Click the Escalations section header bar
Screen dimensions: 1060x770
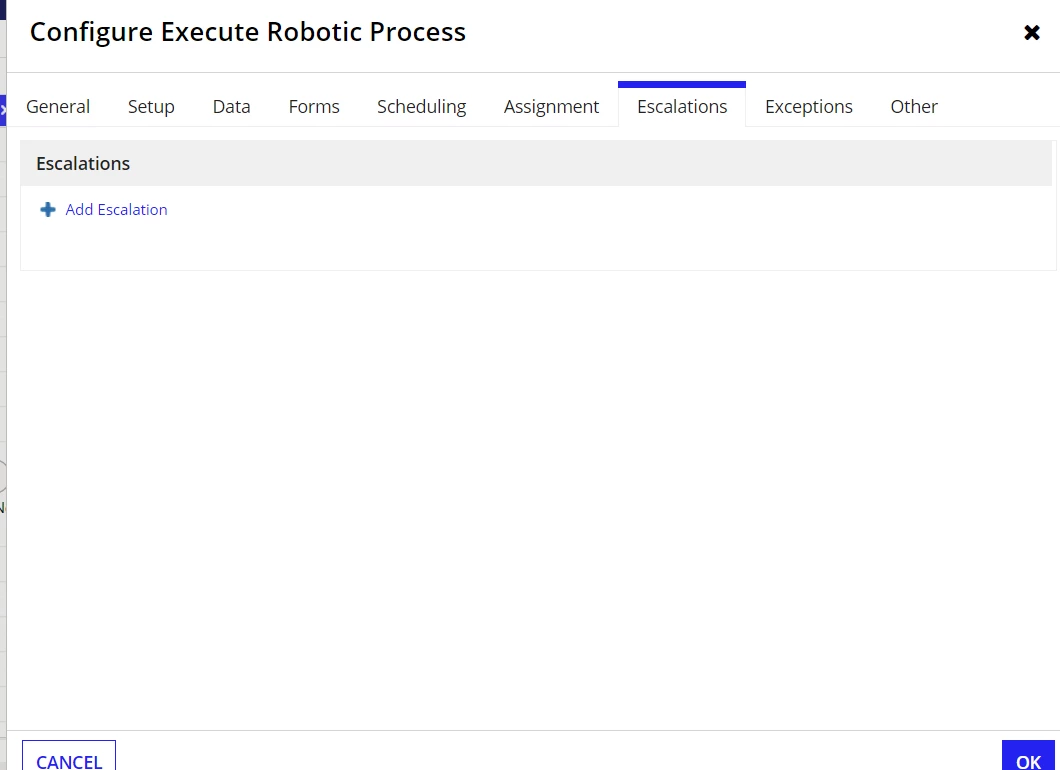(536, 164)
